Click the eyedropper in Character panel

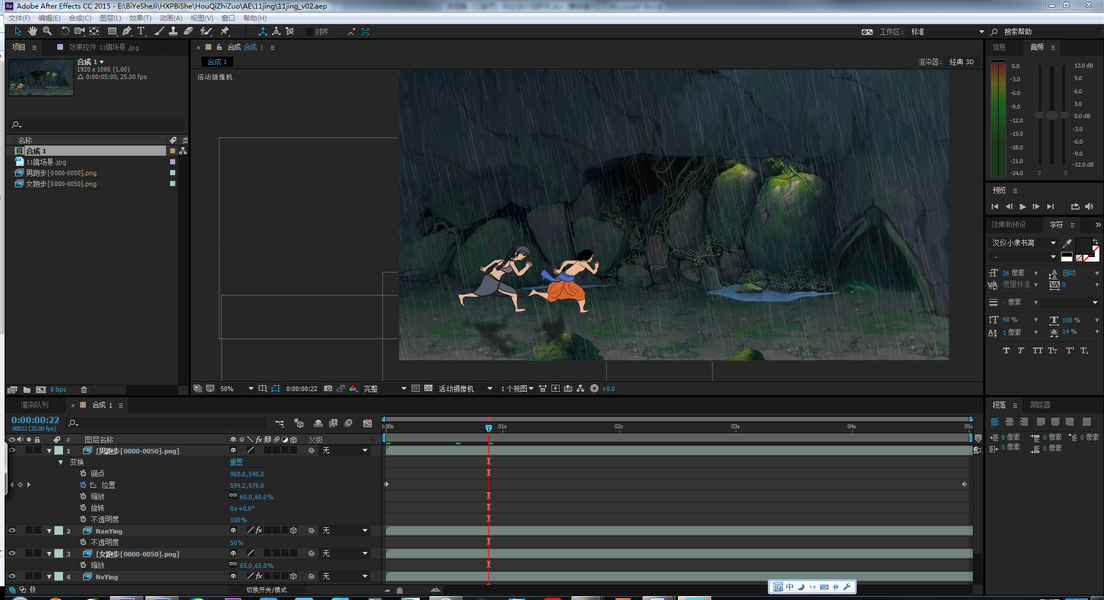tap(1067, 243)
